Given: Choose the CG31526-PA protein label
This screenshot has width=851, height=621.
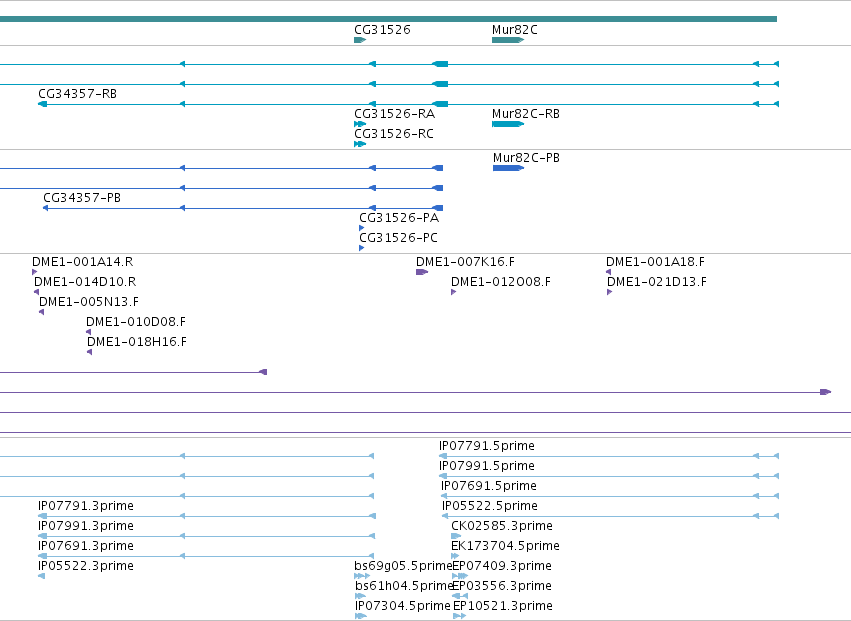Looking at the screenshot, I should 399,218.
